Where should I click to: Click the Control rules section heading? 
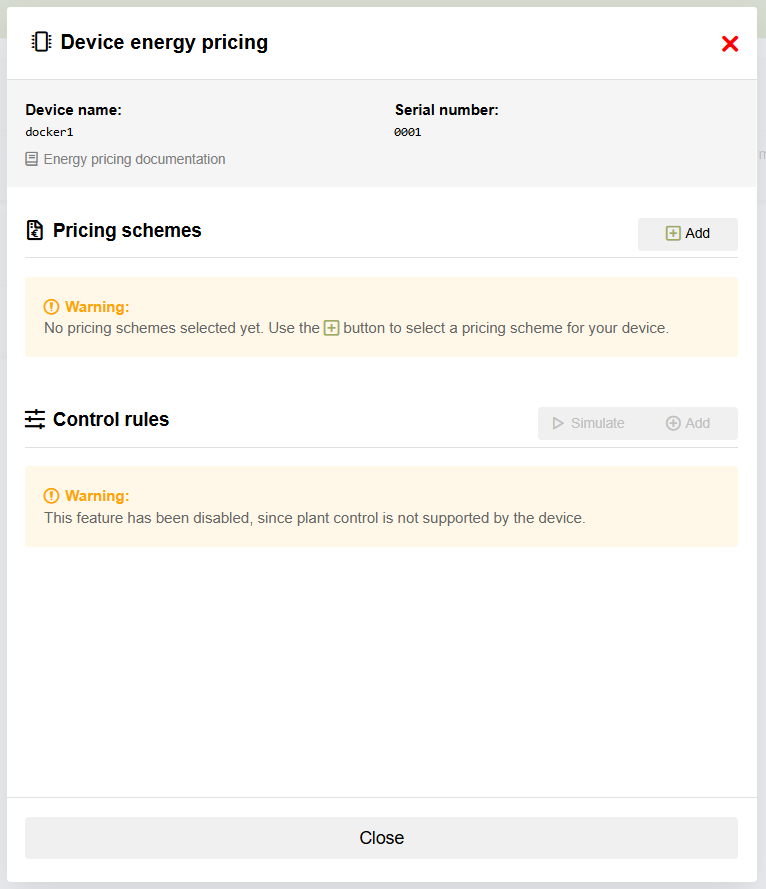(111, 420)
